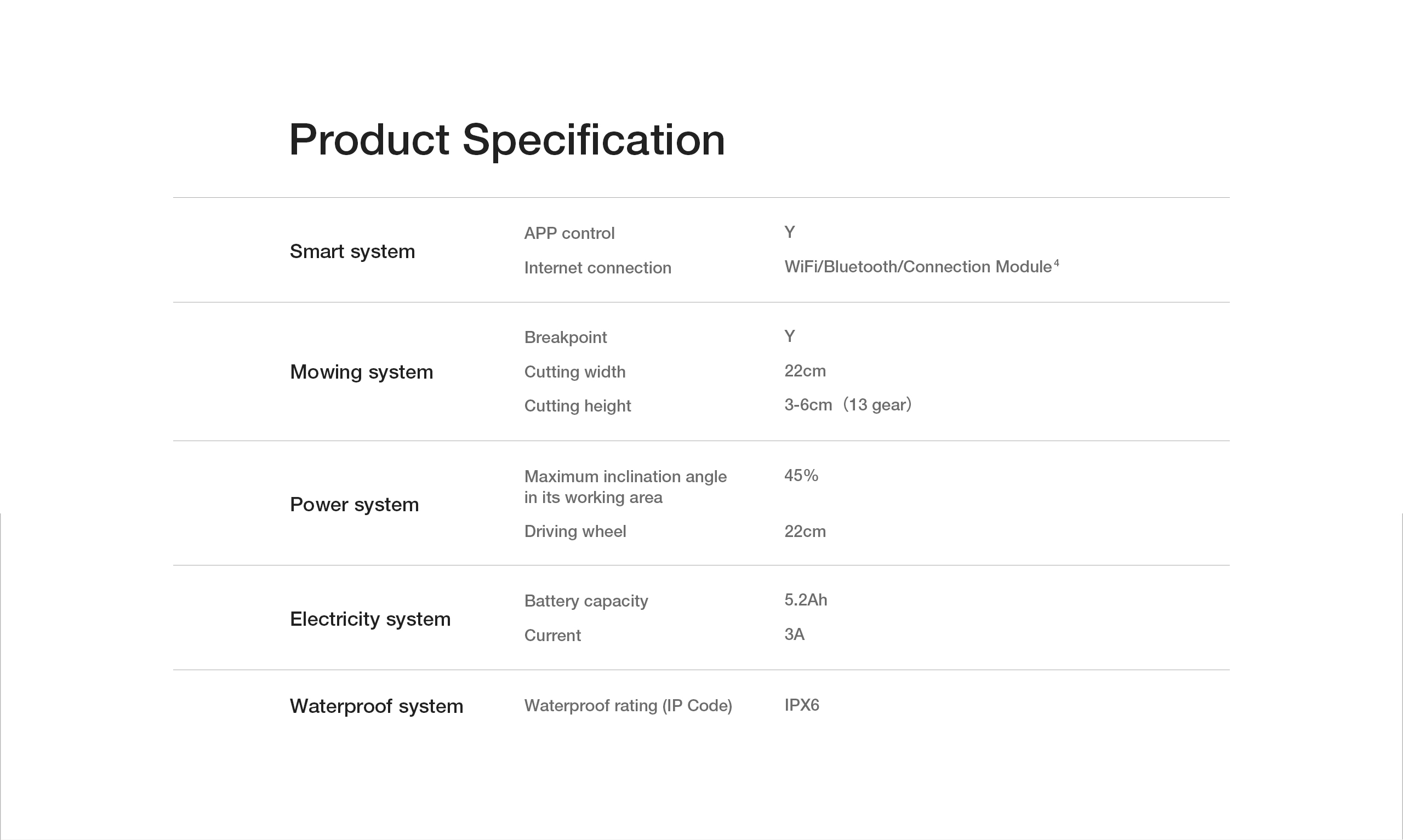Click the WiFi/Bluetooth/Connection Module value
This screenshot has width=1403, height=840.
click(x=917, y=267)
